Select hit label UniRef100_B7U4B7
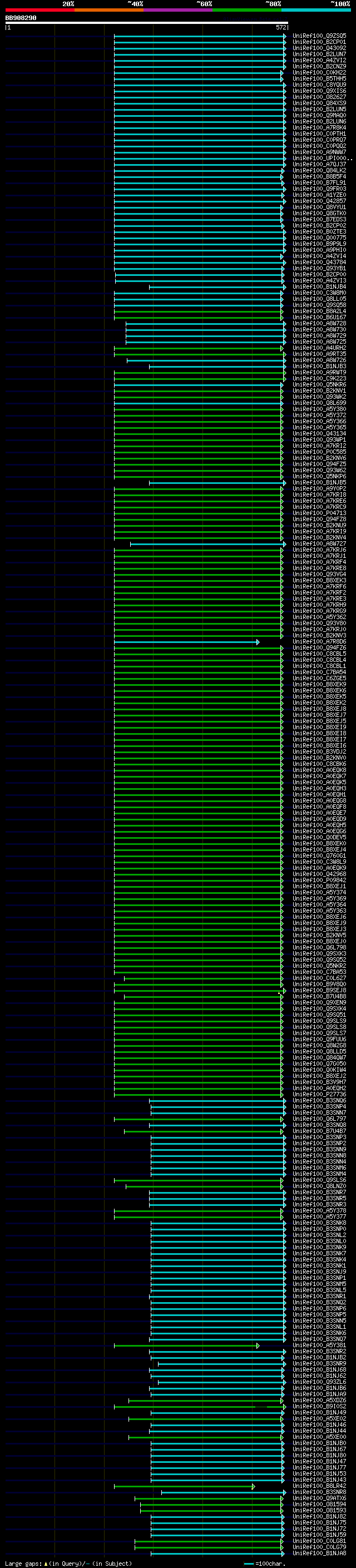The width and height of the screenshot is (356, 1568). click(x=319, y=1131)
